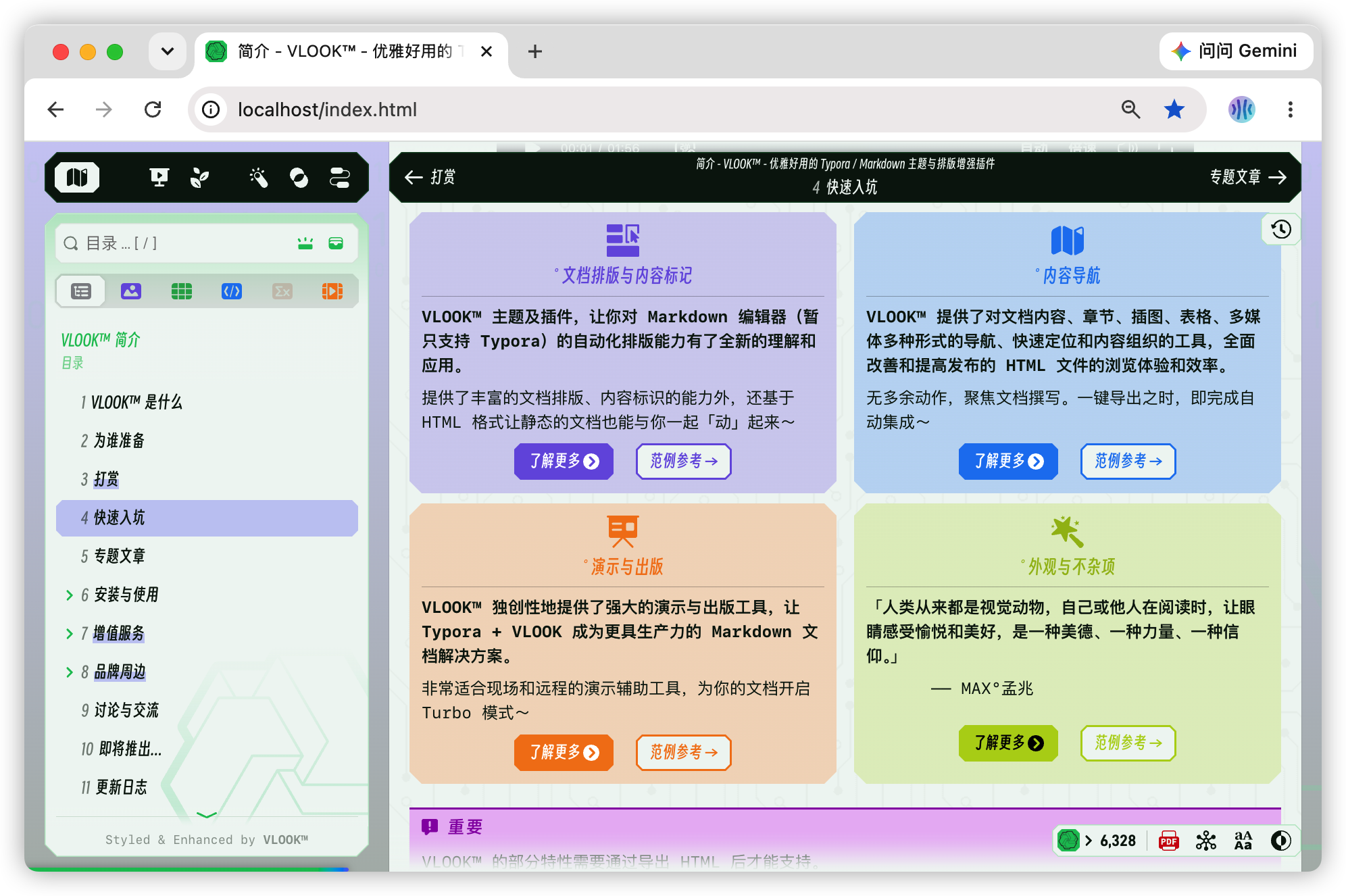Click VLOOK™ 简介 document title in sidebar

pyautogui.click(x=101, y=340)
